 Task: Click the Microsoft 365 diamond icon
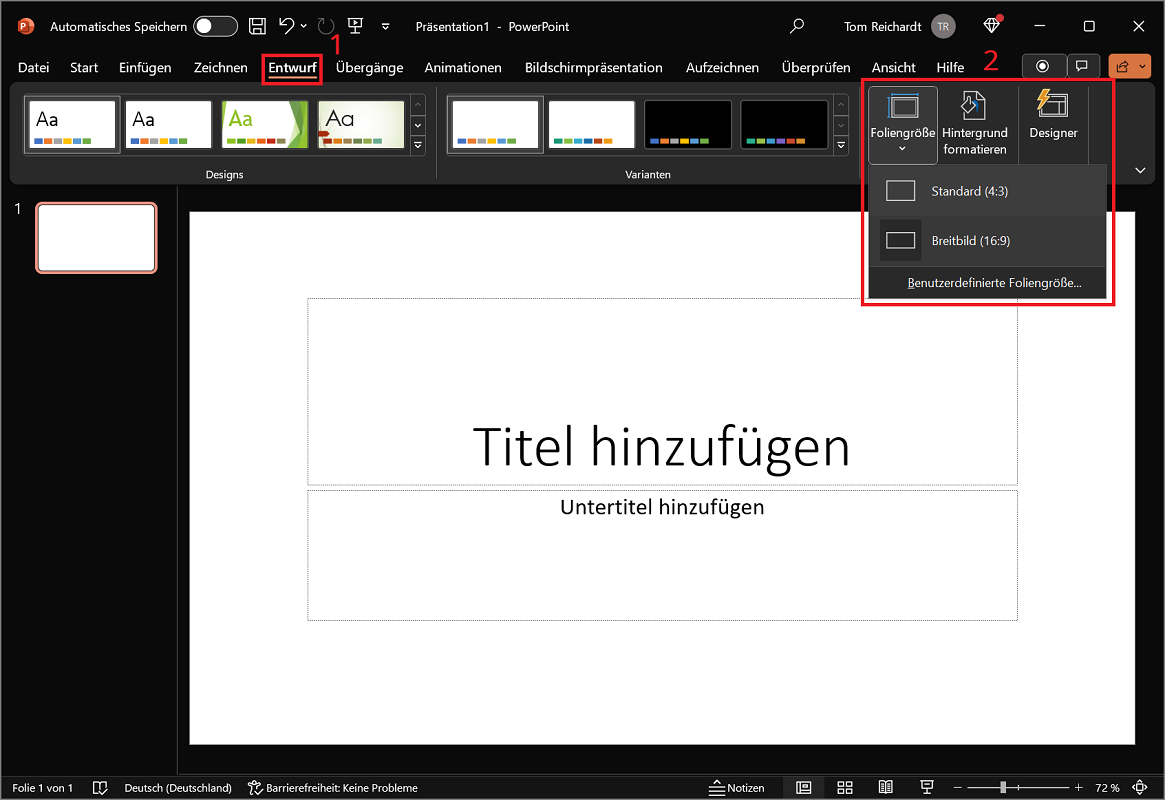click(992, 26)
